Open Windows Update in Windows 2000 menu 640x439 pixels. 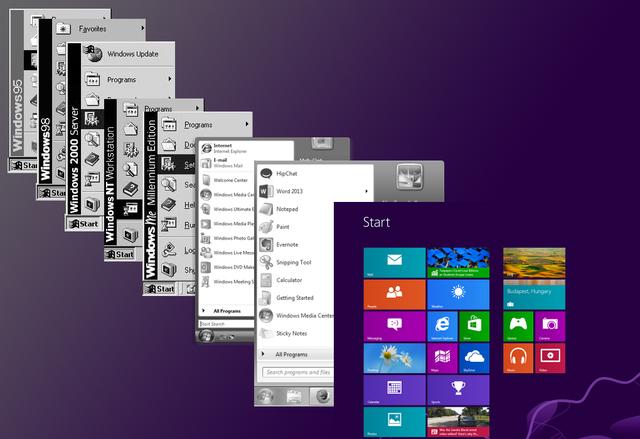tap(132, 53)
